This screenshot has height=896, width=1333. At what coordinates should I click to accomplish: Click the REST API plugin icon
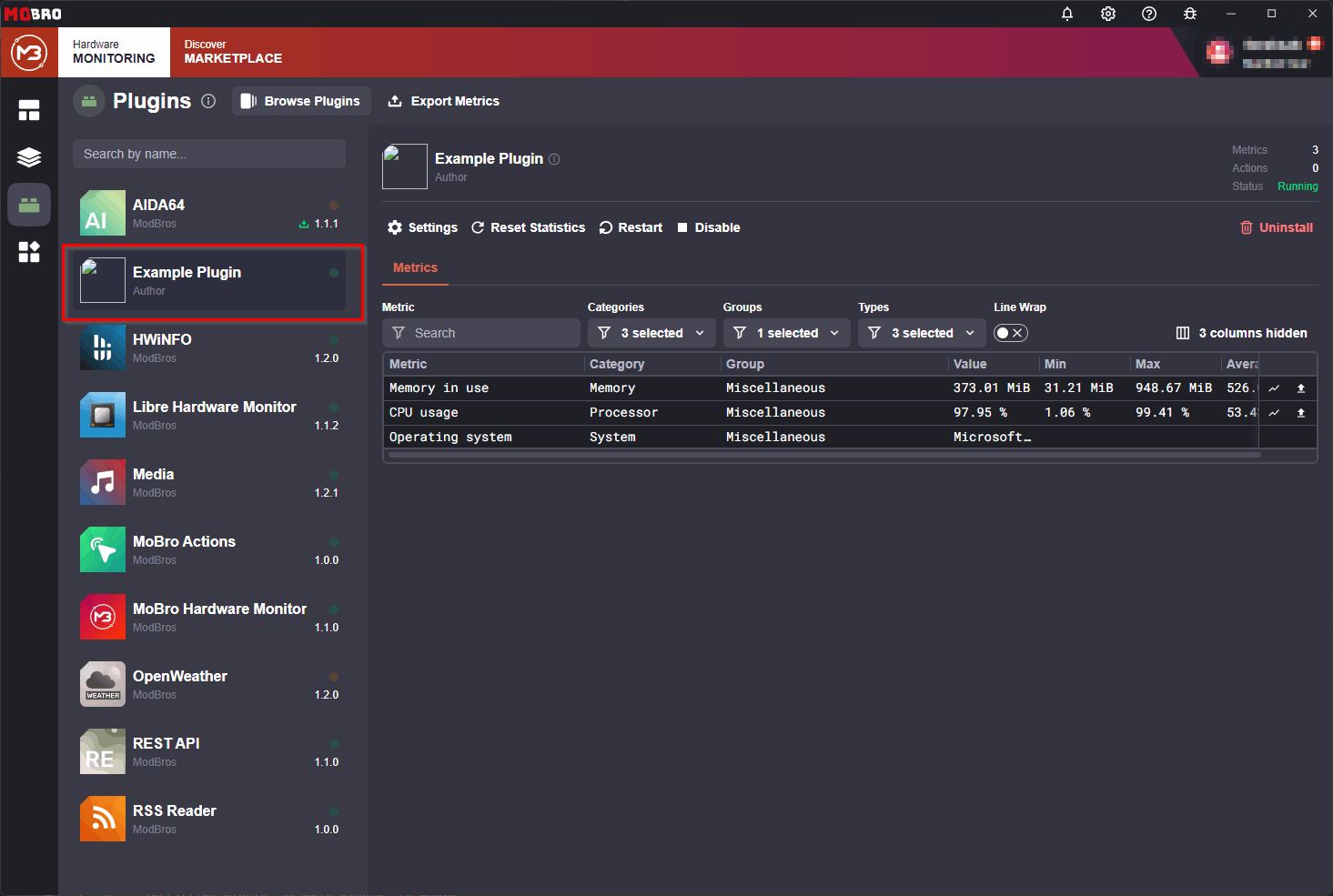(103, 751)
